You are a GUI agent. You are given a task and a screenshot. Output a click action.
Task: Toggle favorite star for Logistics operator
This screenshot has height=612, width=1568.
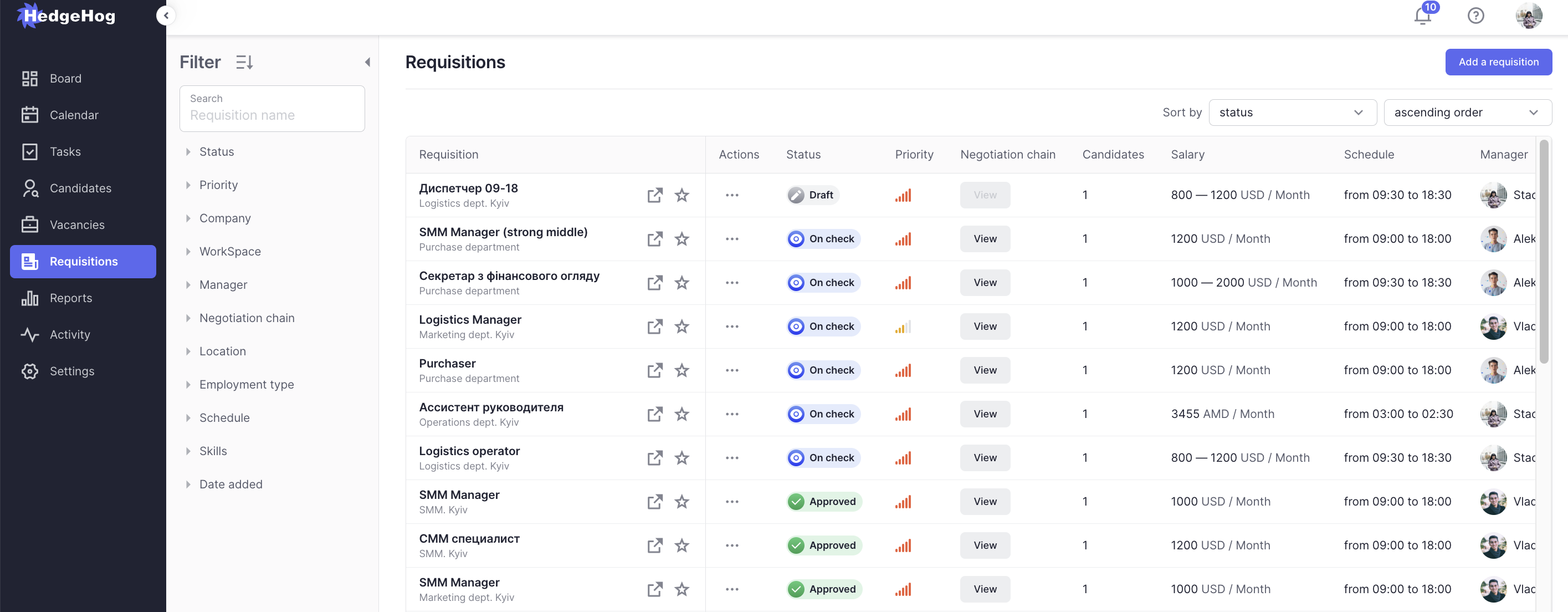pyautogui.click(x=681, y=458)
